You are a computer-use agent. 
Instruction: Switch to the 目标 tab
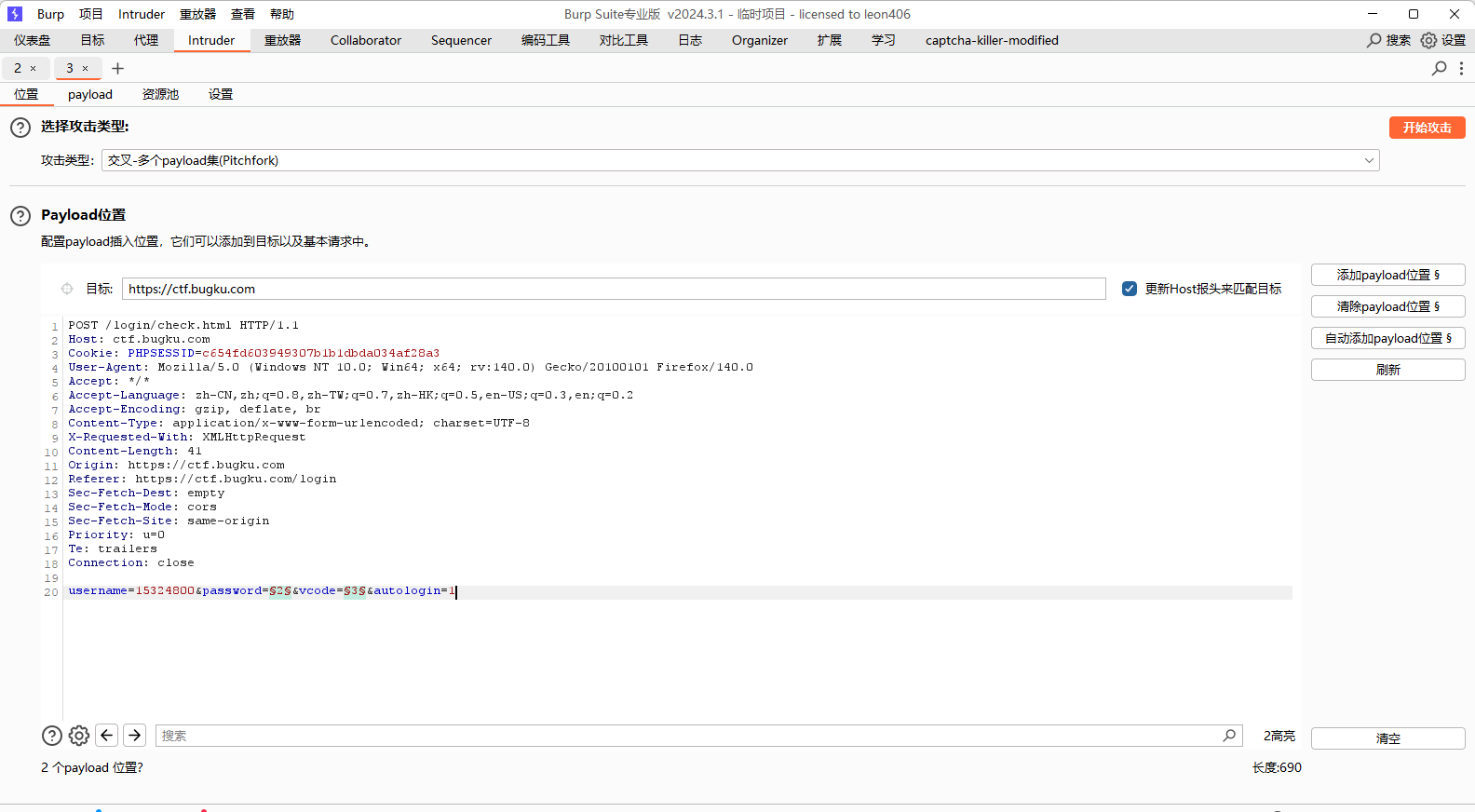pos(92,40)
